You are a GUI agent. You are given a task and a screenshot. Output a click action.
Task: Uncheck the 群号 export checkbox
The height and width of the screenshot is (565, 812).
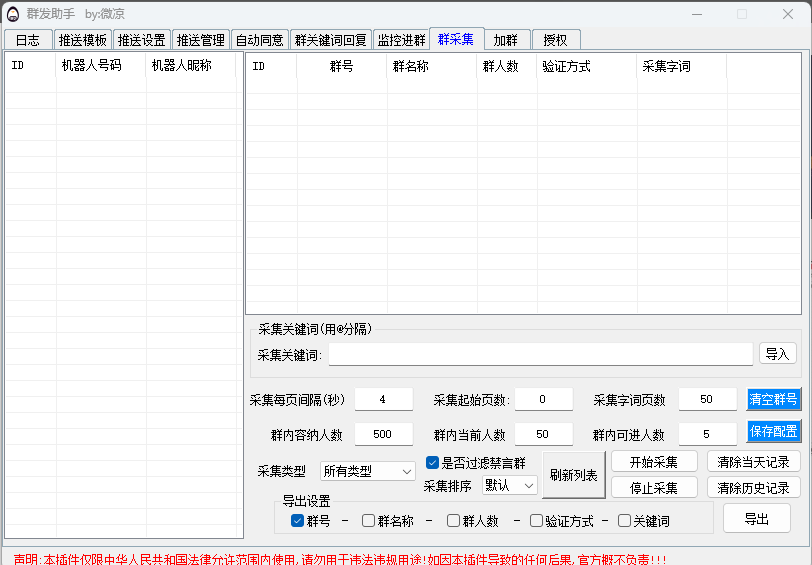pos(297,520)
